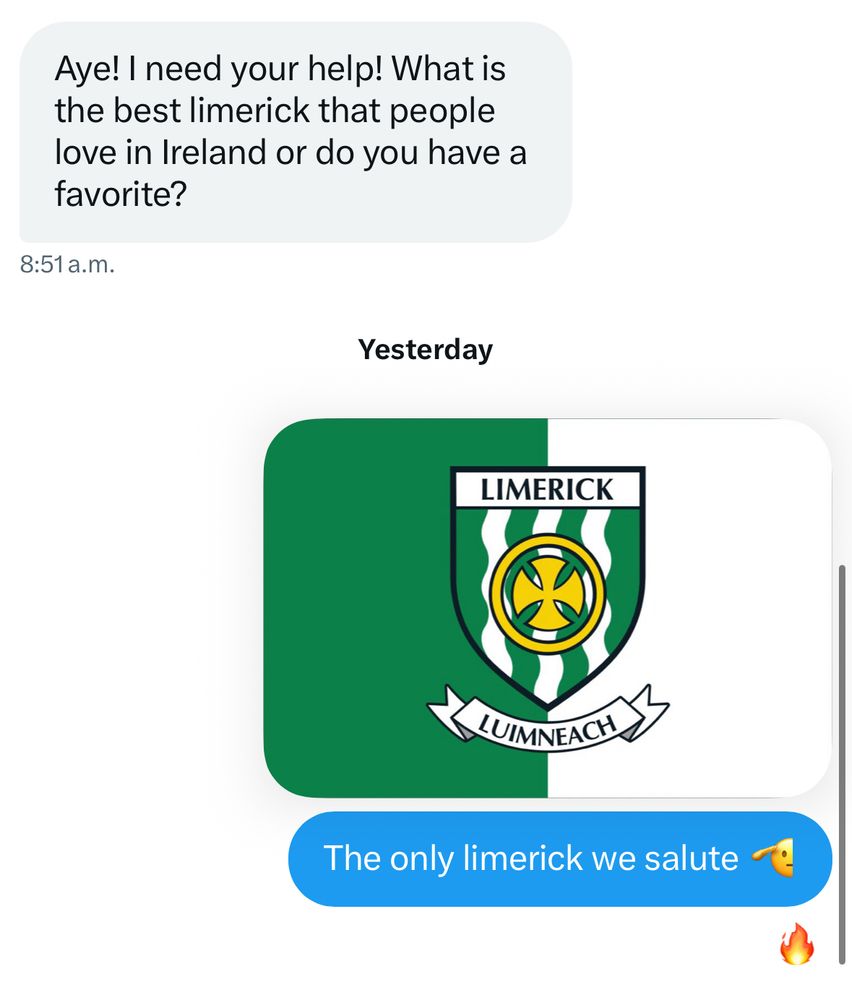Image resolution: width=852 pixels, height=1000 pixels.
Task: Click the "Yesterday" date separator
Action: point(425,350)
